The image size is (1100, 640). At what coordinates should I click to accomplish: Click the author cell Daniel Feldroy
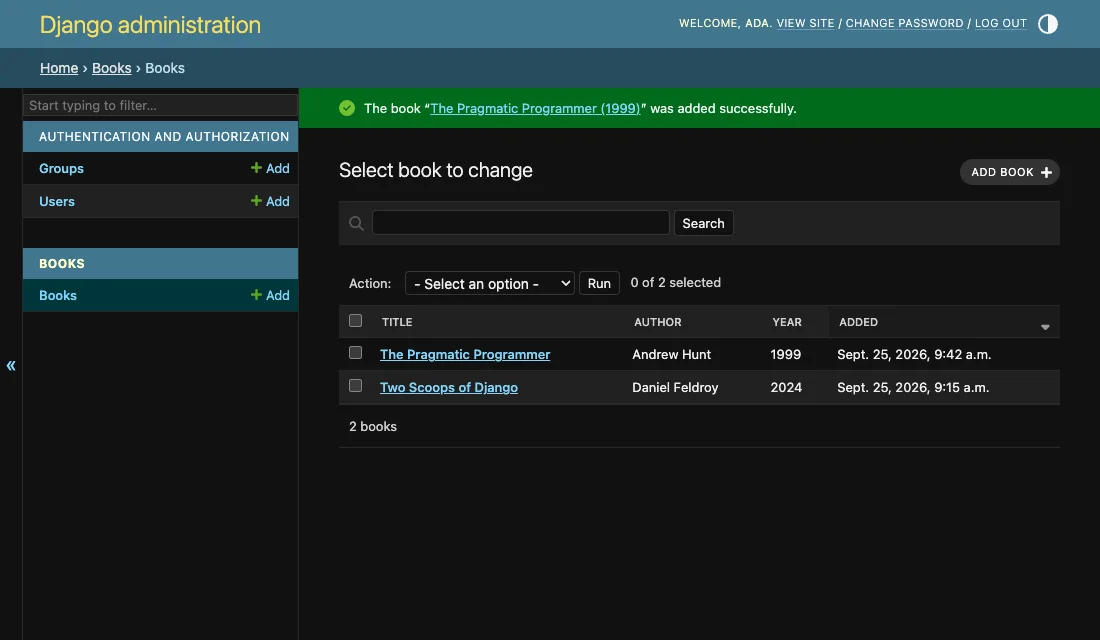point(675,387)
